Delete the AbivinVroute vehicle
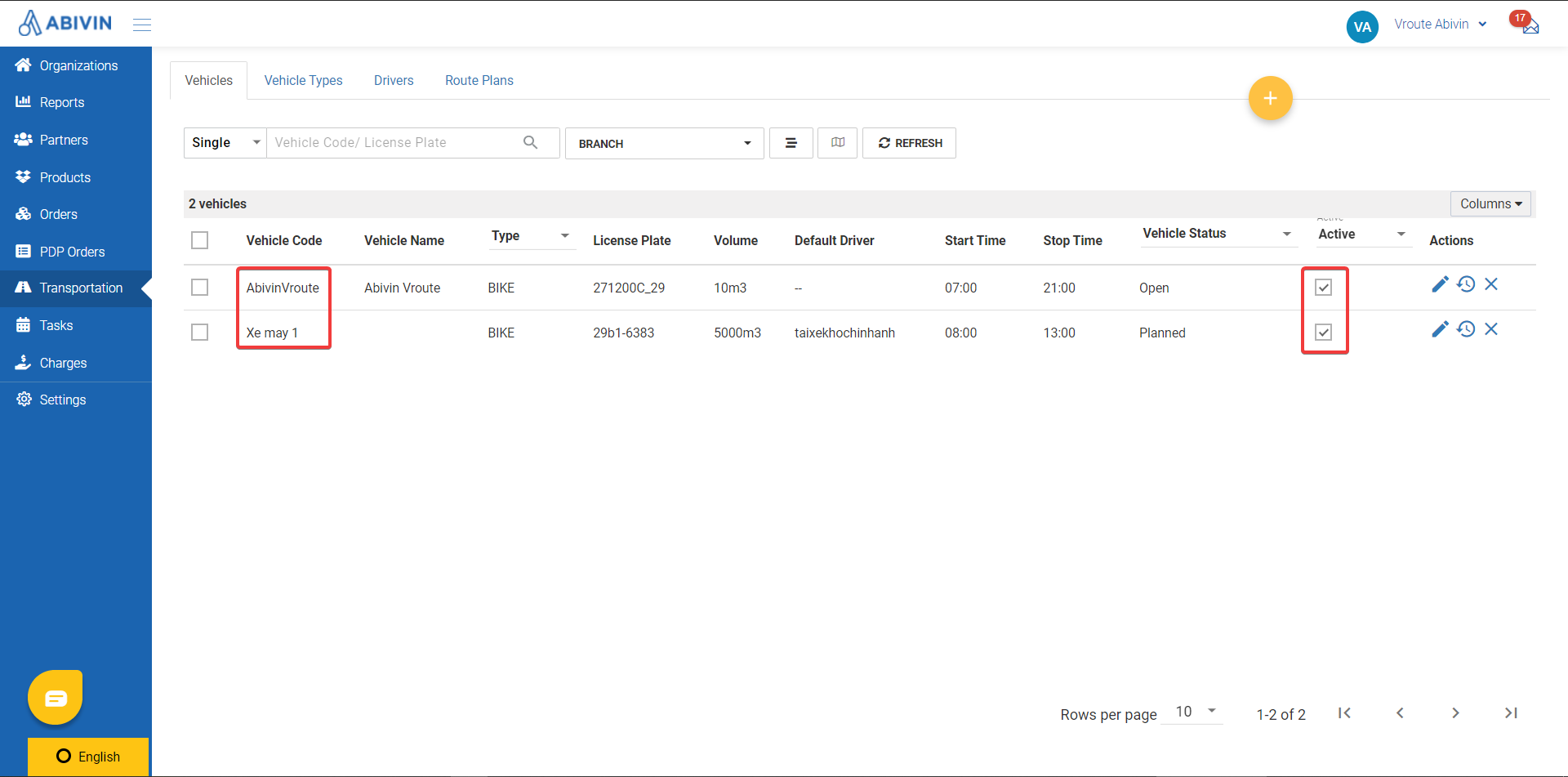Image resolution: width=1568 pixels, height=777 pixels. click(x=1491, y=284)
